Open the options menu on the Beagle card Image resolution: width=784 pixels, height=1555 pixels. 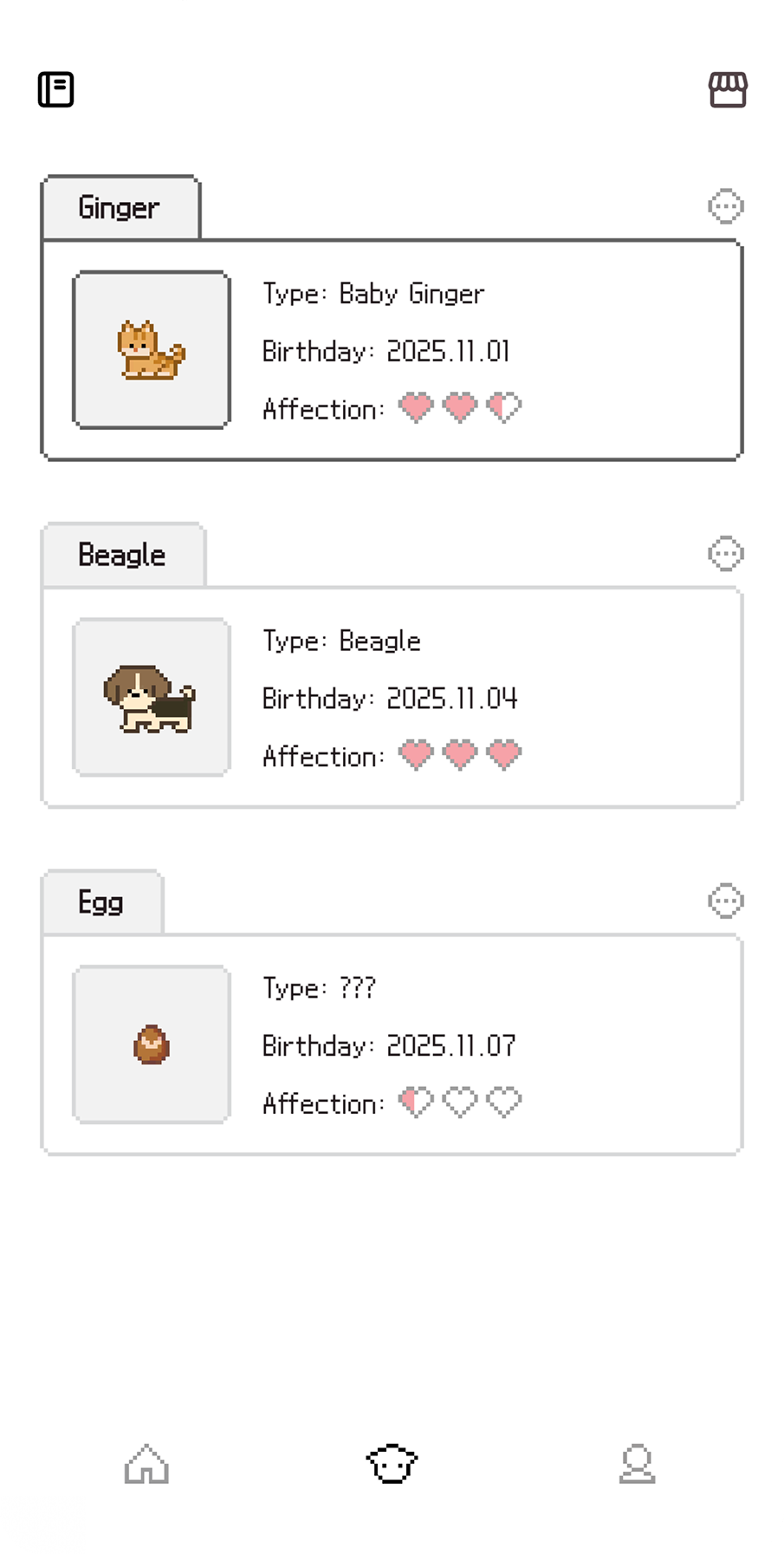click(726, 553)
